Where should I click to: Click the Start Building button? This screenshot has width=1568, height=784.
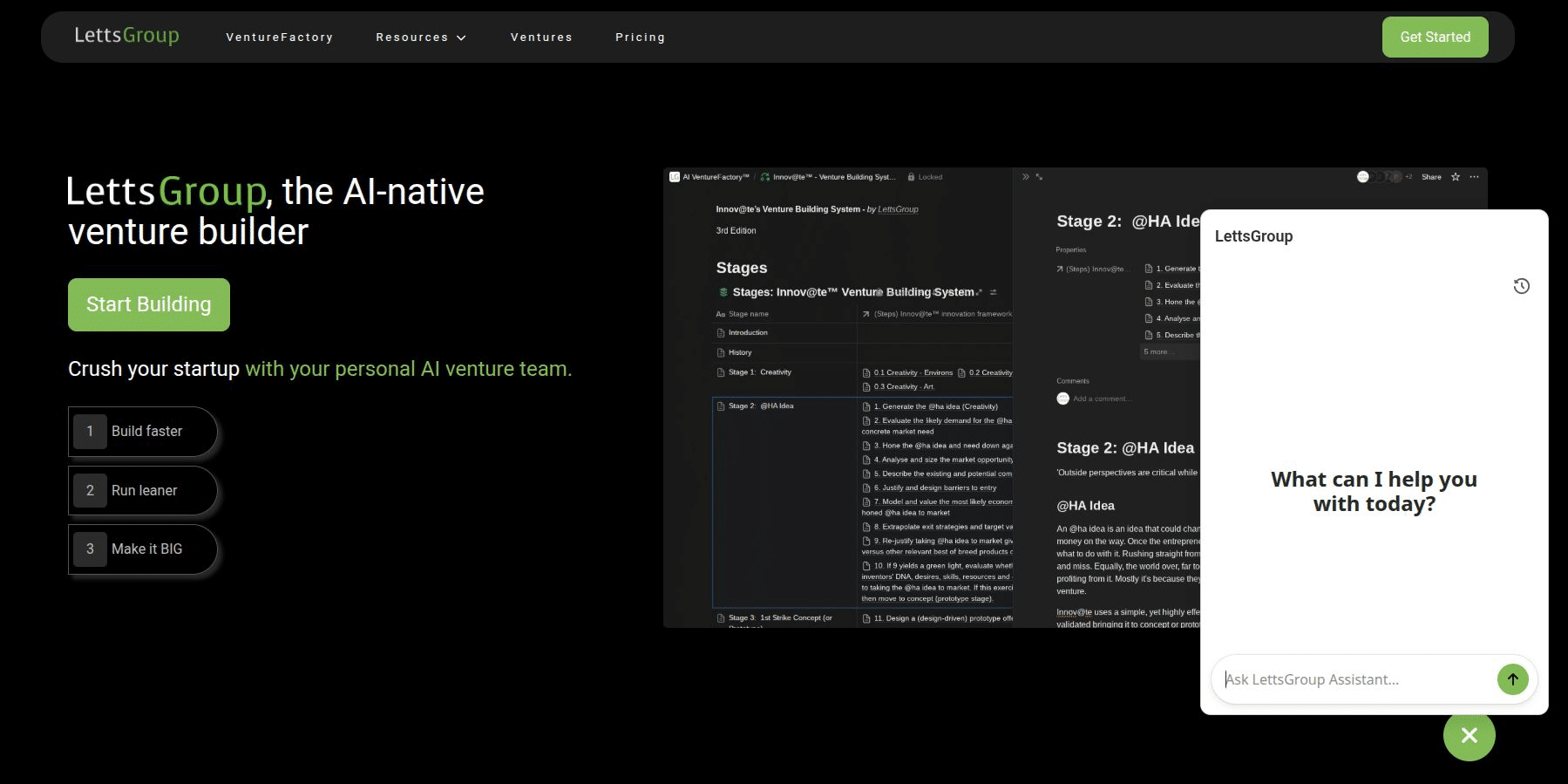point(149,304)
